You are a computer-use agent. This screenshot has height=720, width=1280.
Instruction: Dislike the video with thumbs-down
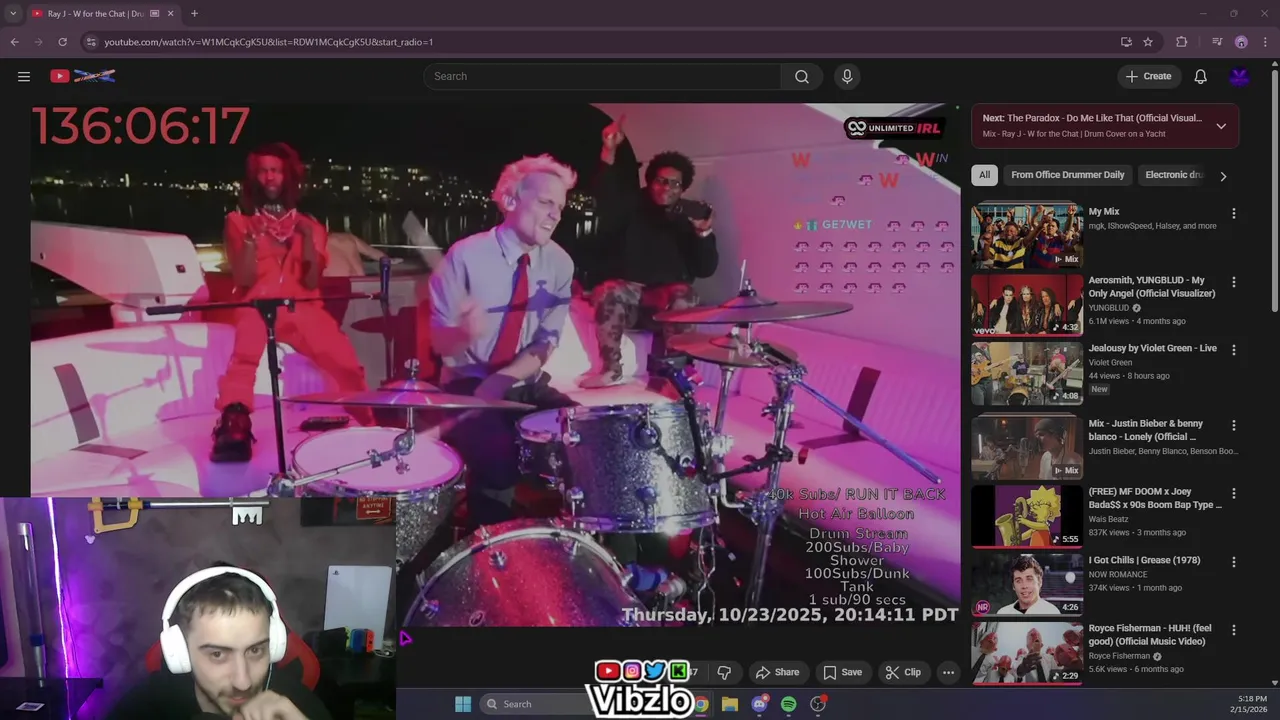tap(724, 672)
